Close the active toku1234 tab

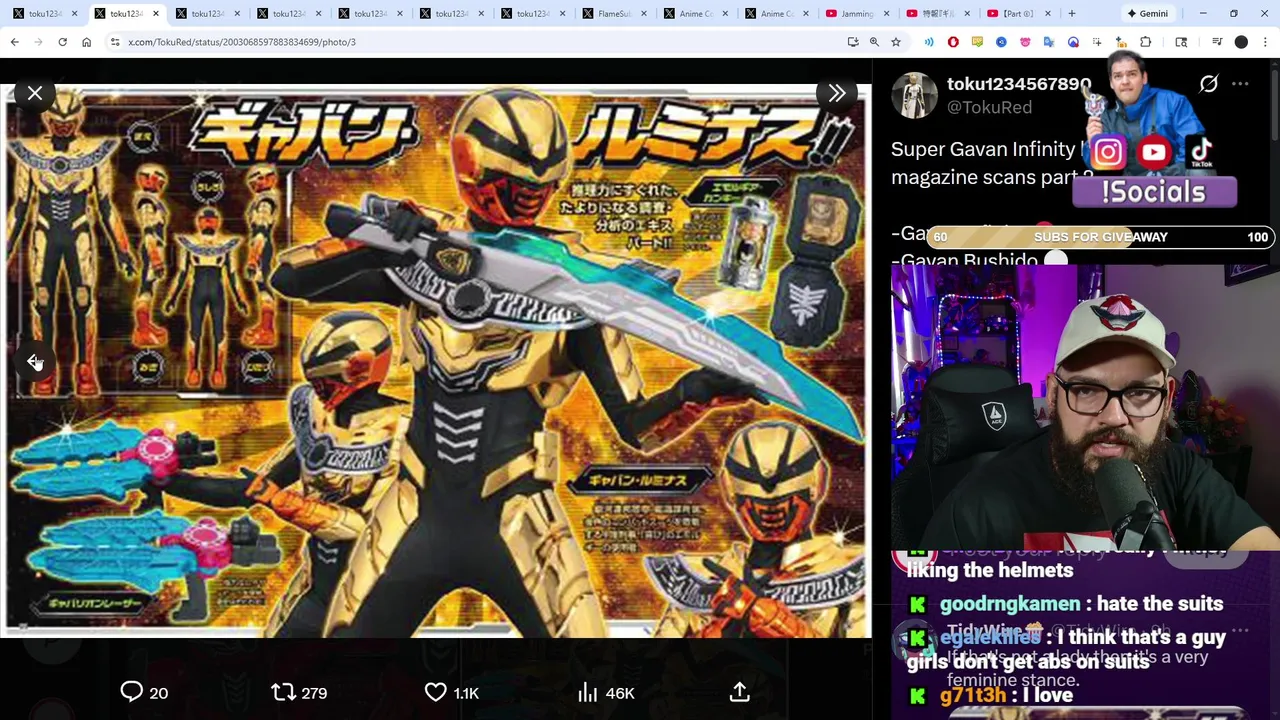155,14
